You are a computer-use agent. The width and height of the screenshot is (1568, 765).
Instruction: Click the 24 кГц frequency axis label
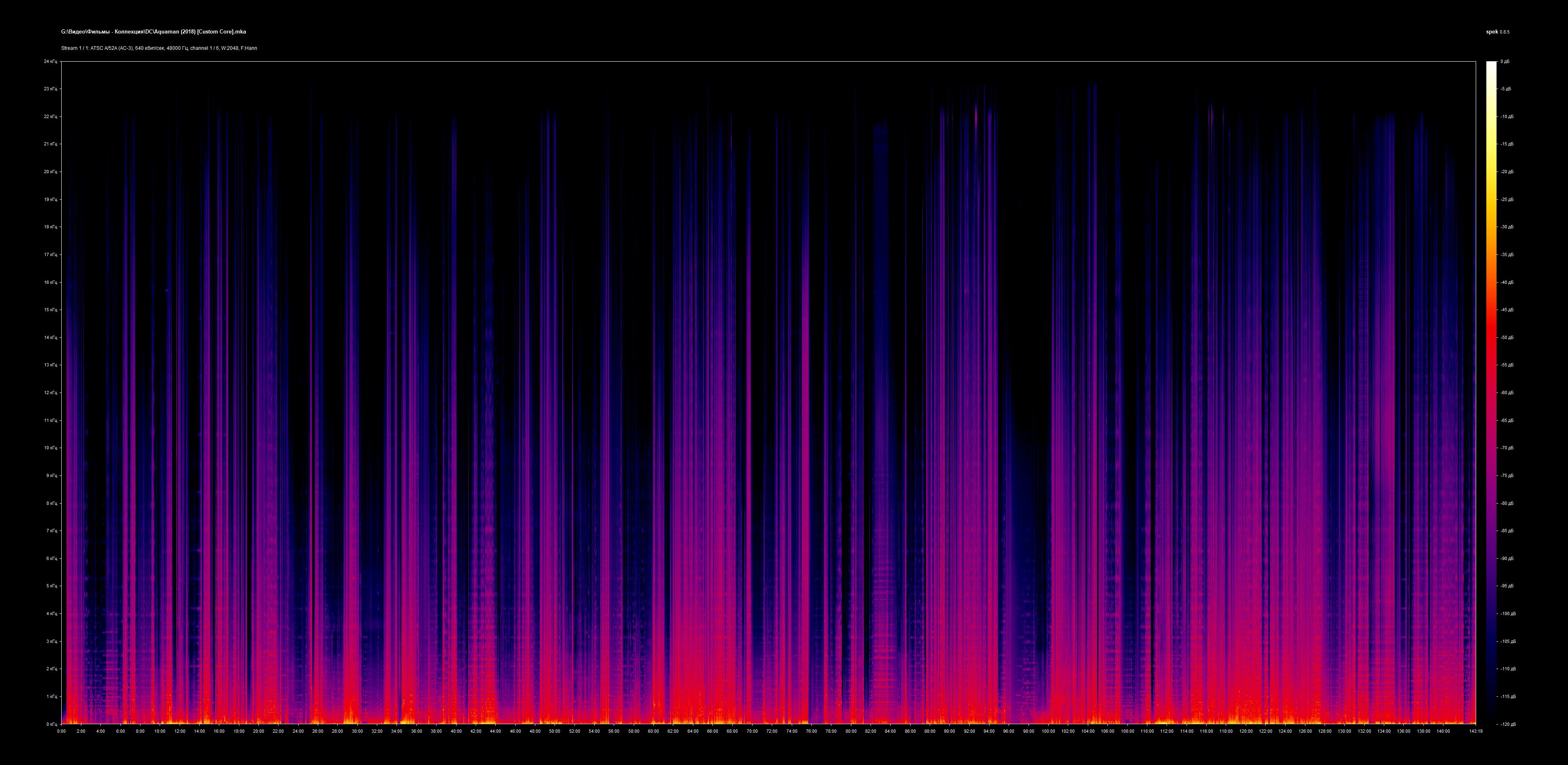[51, 62]
